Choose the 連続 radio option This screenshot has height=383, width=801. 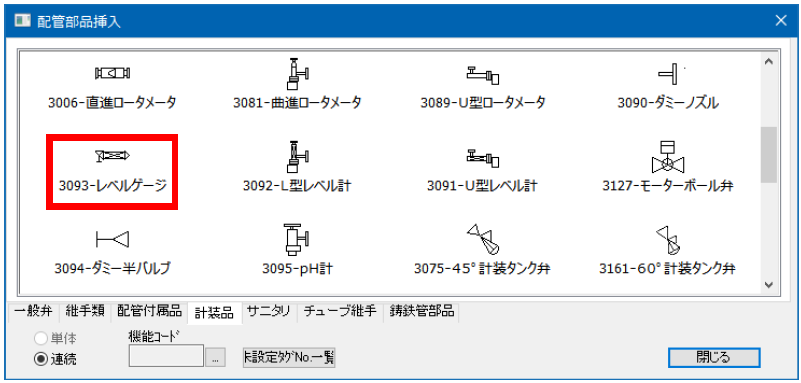pos(55,359)
